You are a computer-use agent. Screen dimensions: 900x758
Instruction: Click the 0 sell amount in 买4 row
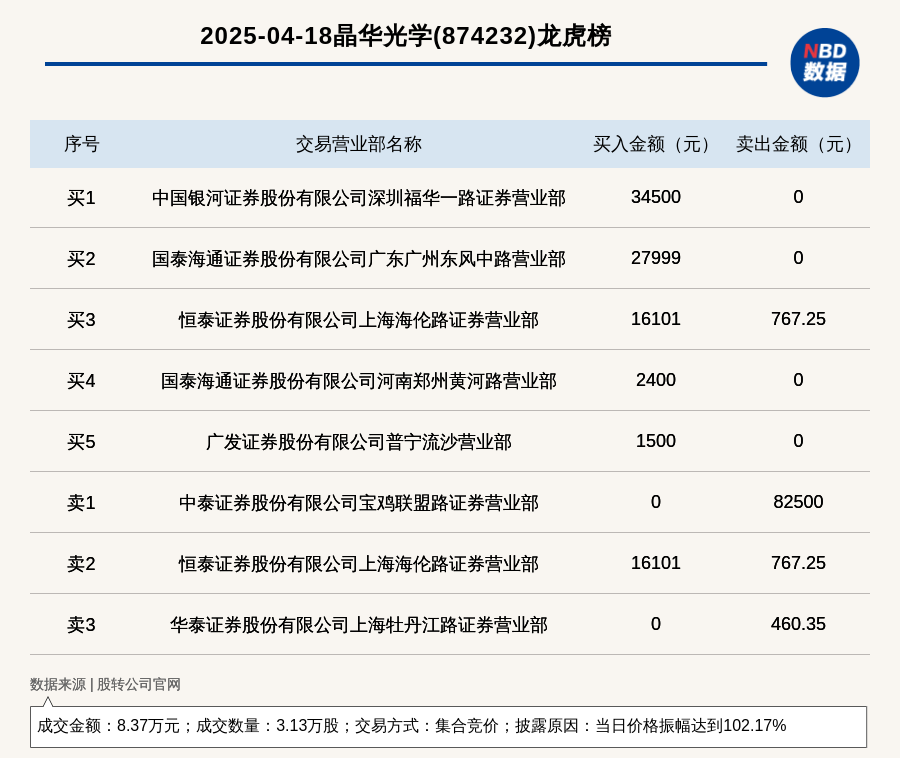[x=798, y=379]
